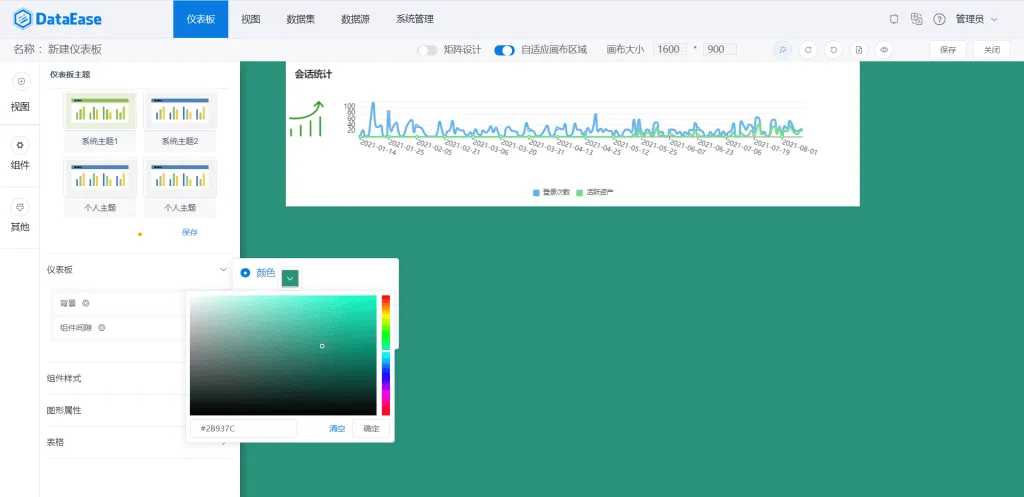This screenshot has height=497, width=1024.
Task: Select the 颜色 radio button
Action: (x=246, y=272)
